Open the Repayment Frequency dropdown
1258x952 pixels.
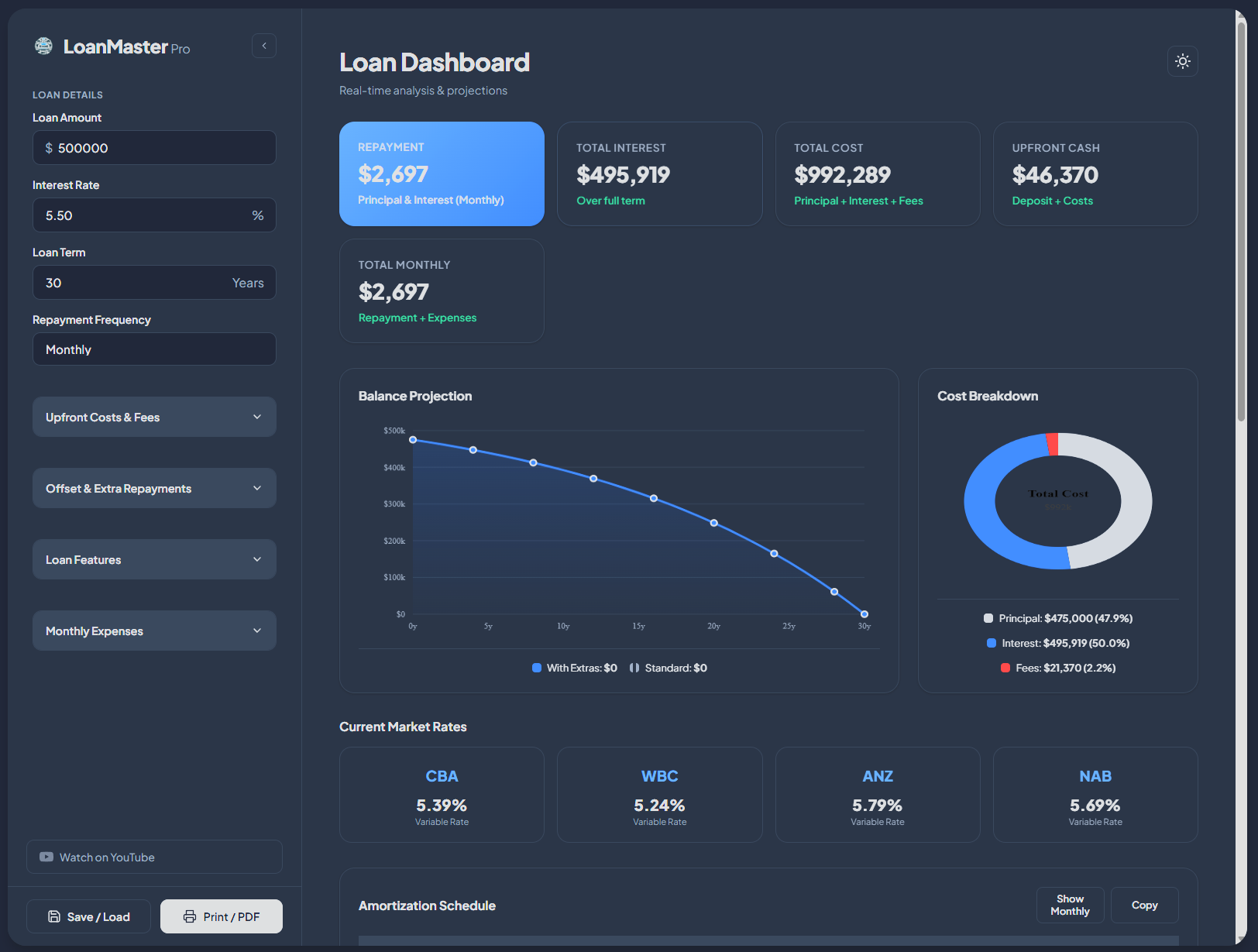[x=154, y=349]
